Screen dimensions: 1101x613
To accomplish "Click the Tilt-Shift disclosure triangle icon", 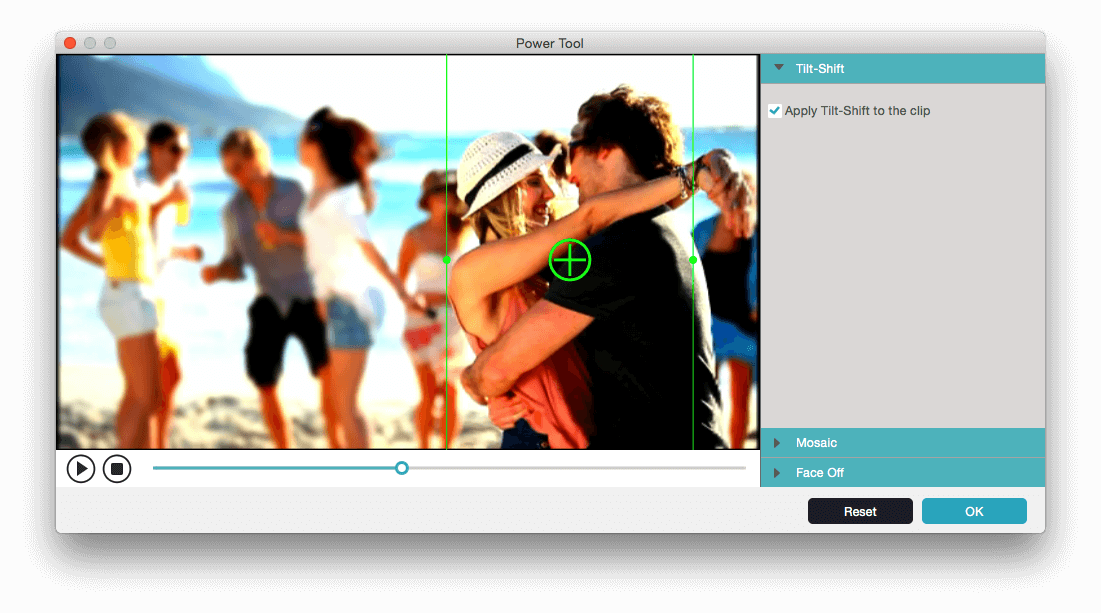I will click(x=779, y=68).
